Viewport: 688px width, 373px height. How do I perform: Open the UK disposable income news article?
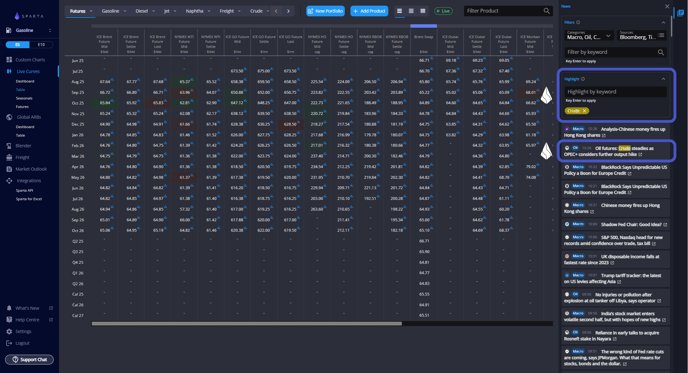click(615, 259)
